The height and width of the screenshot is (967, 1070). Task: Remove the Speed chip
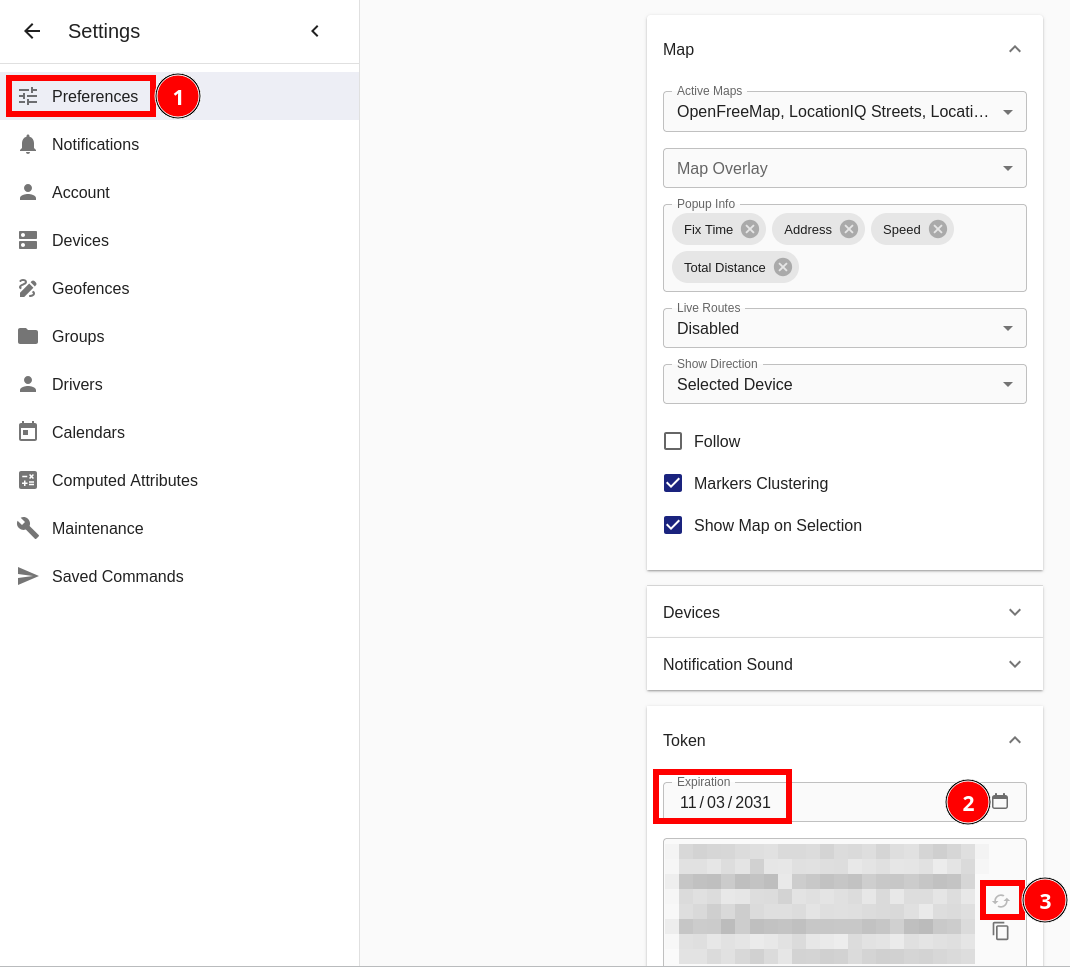[x=938, y=229]
